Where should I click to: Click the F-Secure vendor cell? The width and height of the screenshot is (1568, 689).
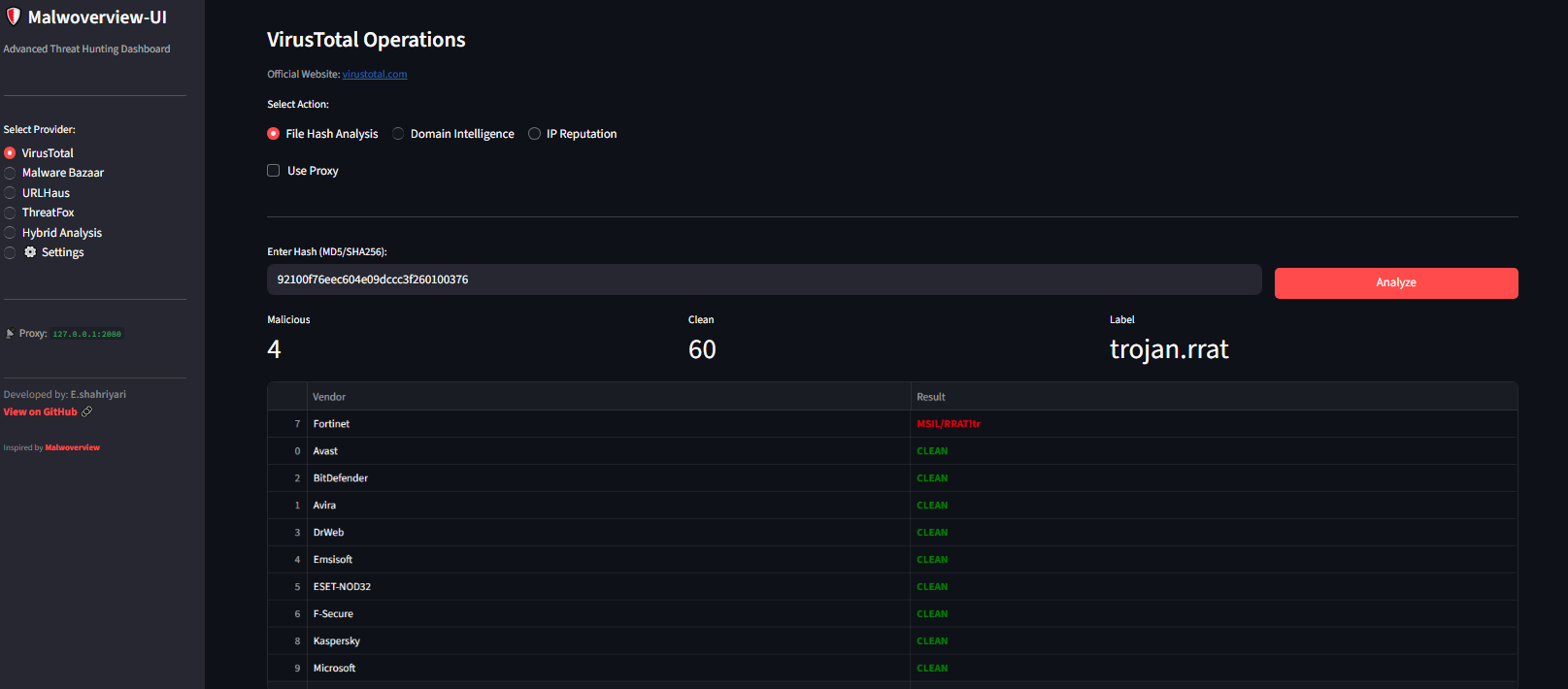[609, 614]
